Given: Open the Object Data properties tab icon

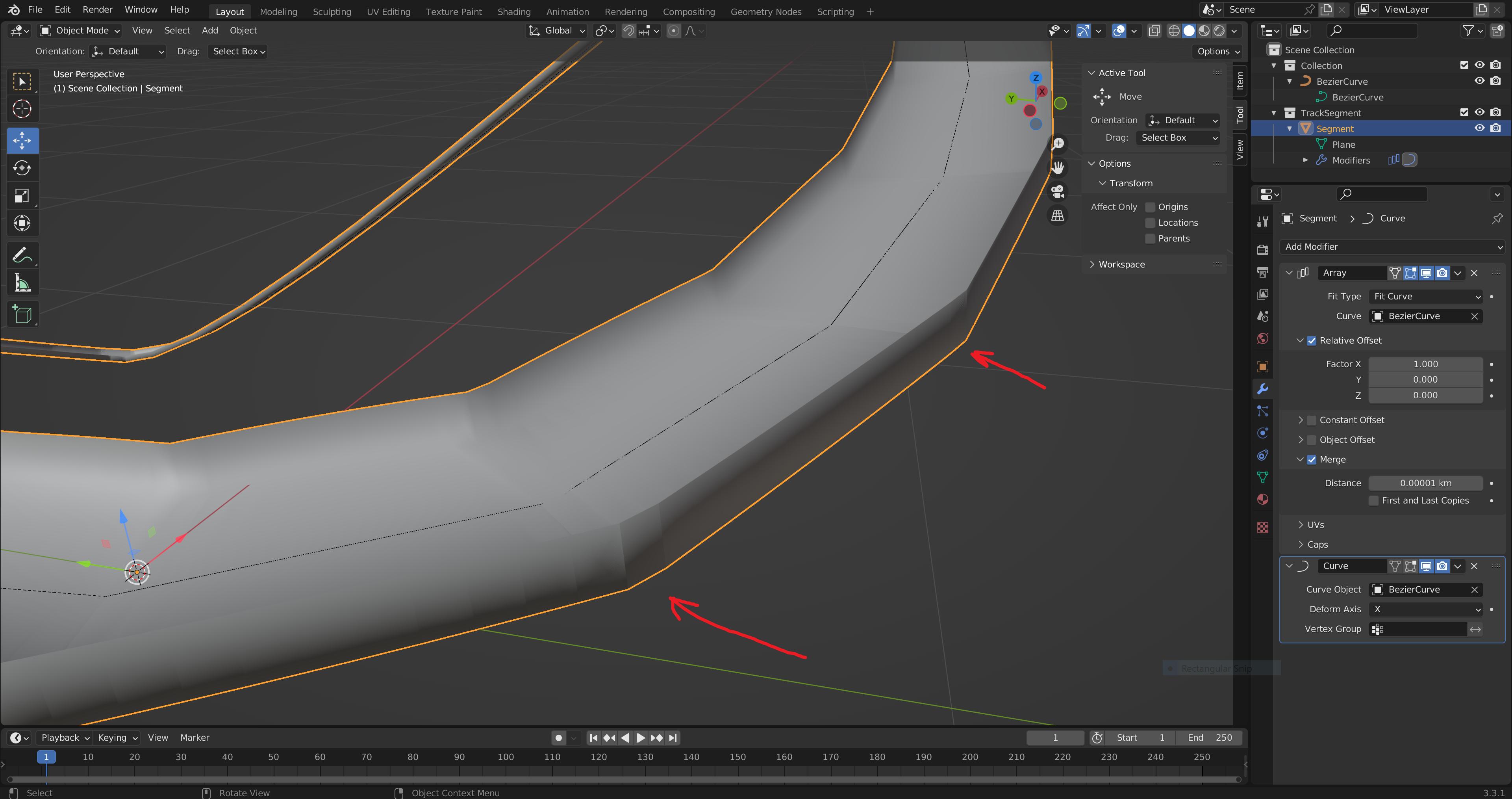Looking at the screenshot, I should pos(1262,477).
